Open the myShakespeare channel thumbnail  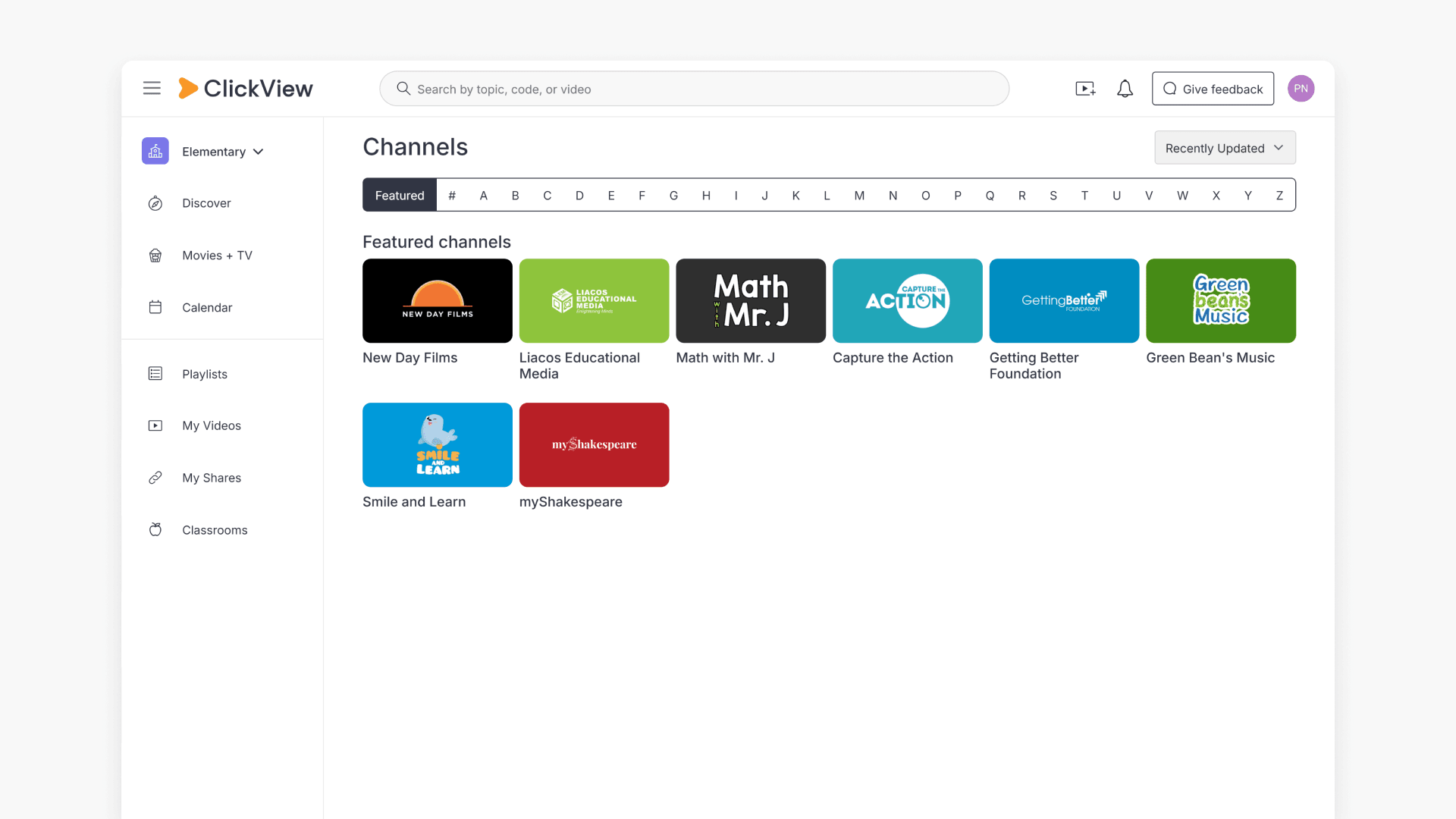[x=594, y=444]
